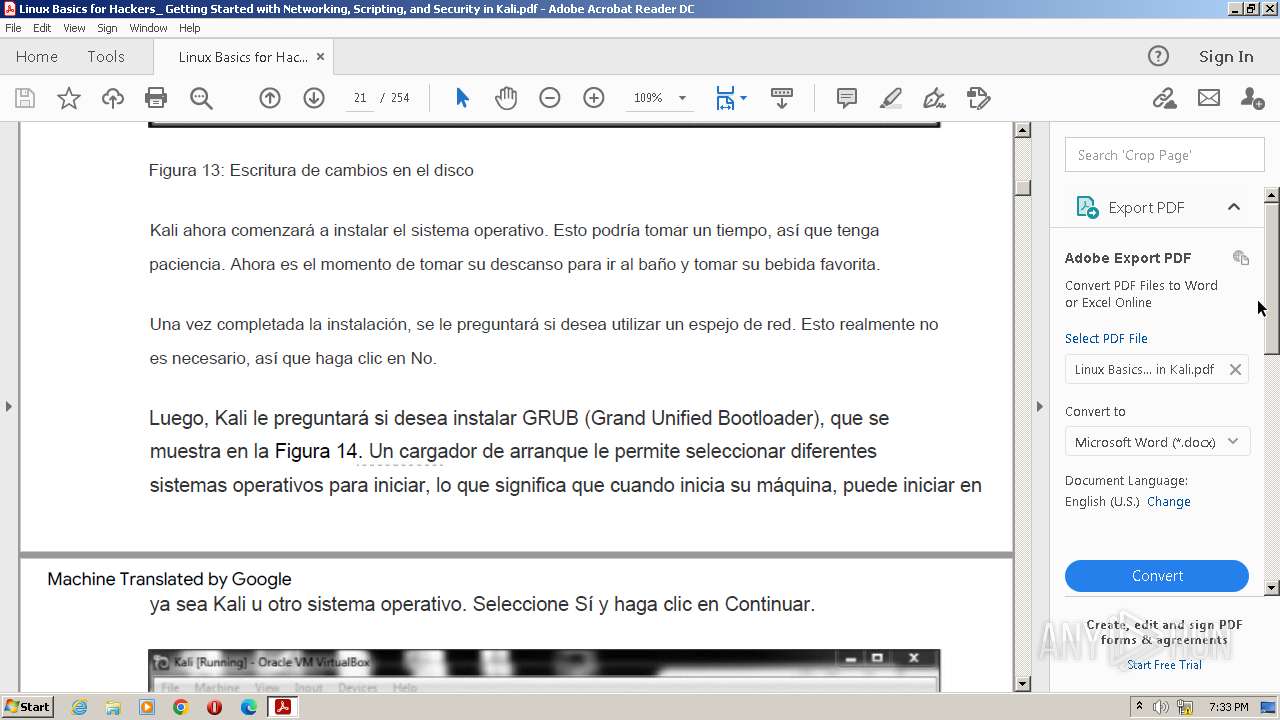Viewport: 1280px width, 720px height.
Task: Open the Figura 14 link
Action: (x=316, y=451)
